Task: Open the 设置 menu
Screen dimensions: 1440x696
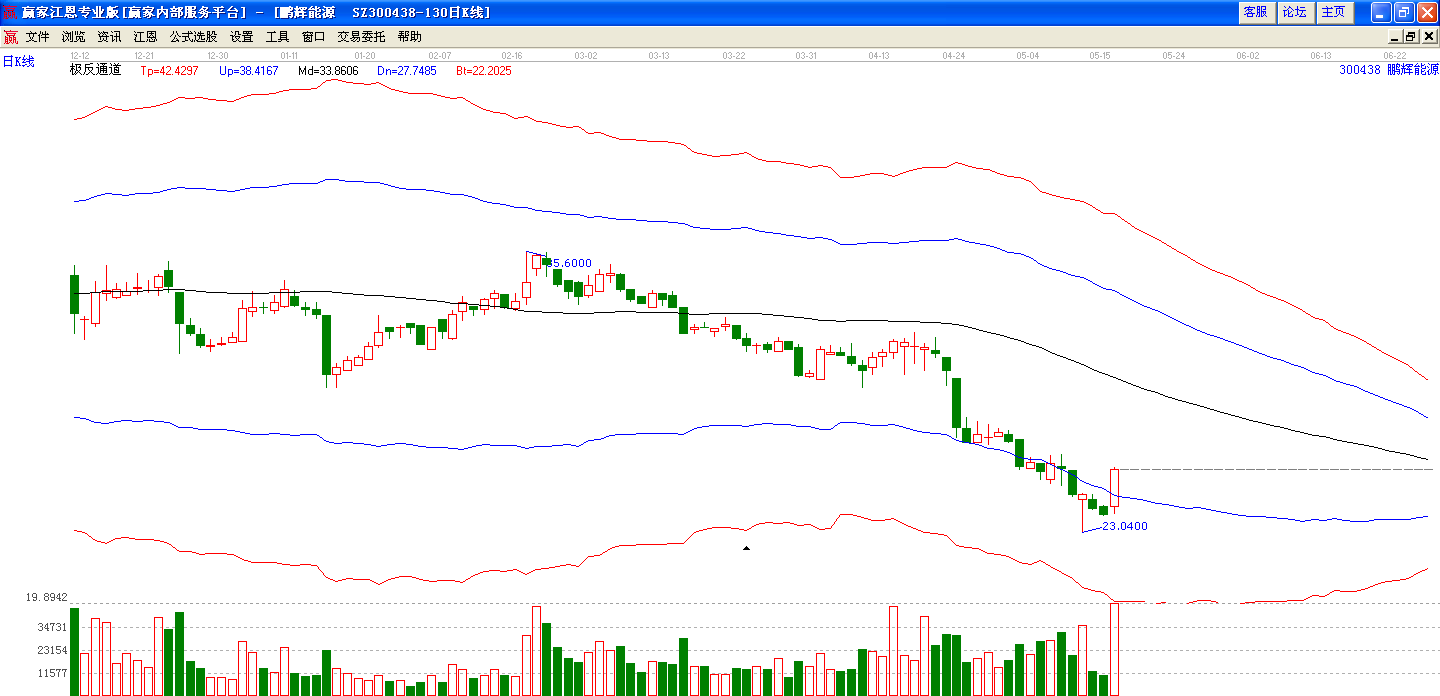Action: pyautogui.click(x=242, y=37)
